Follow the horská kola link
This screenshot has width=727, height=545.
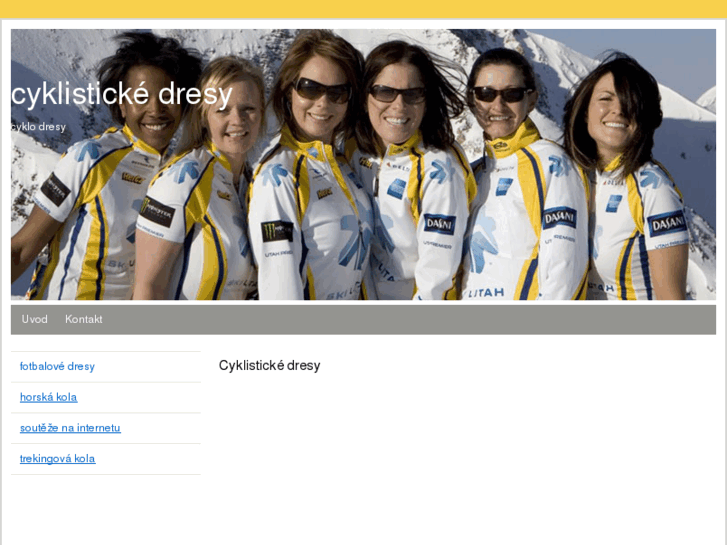point(49,397)
